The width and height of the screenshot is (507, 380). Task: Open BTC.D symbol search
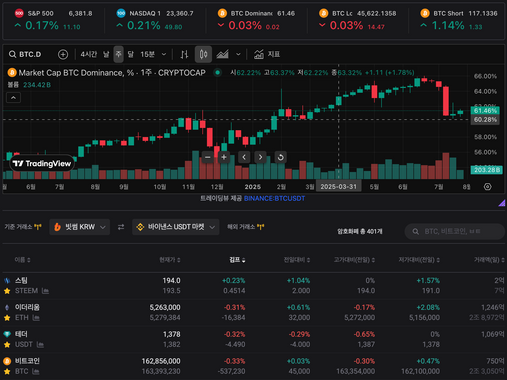25,54
